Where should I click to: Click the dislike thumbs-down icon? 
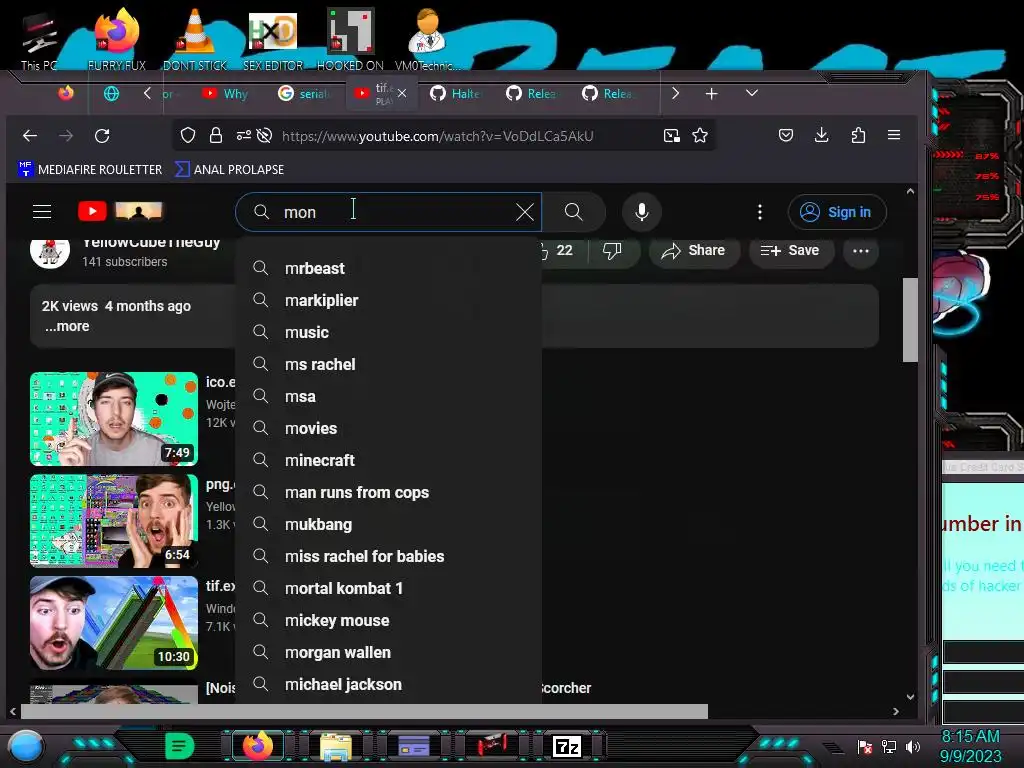612,251
